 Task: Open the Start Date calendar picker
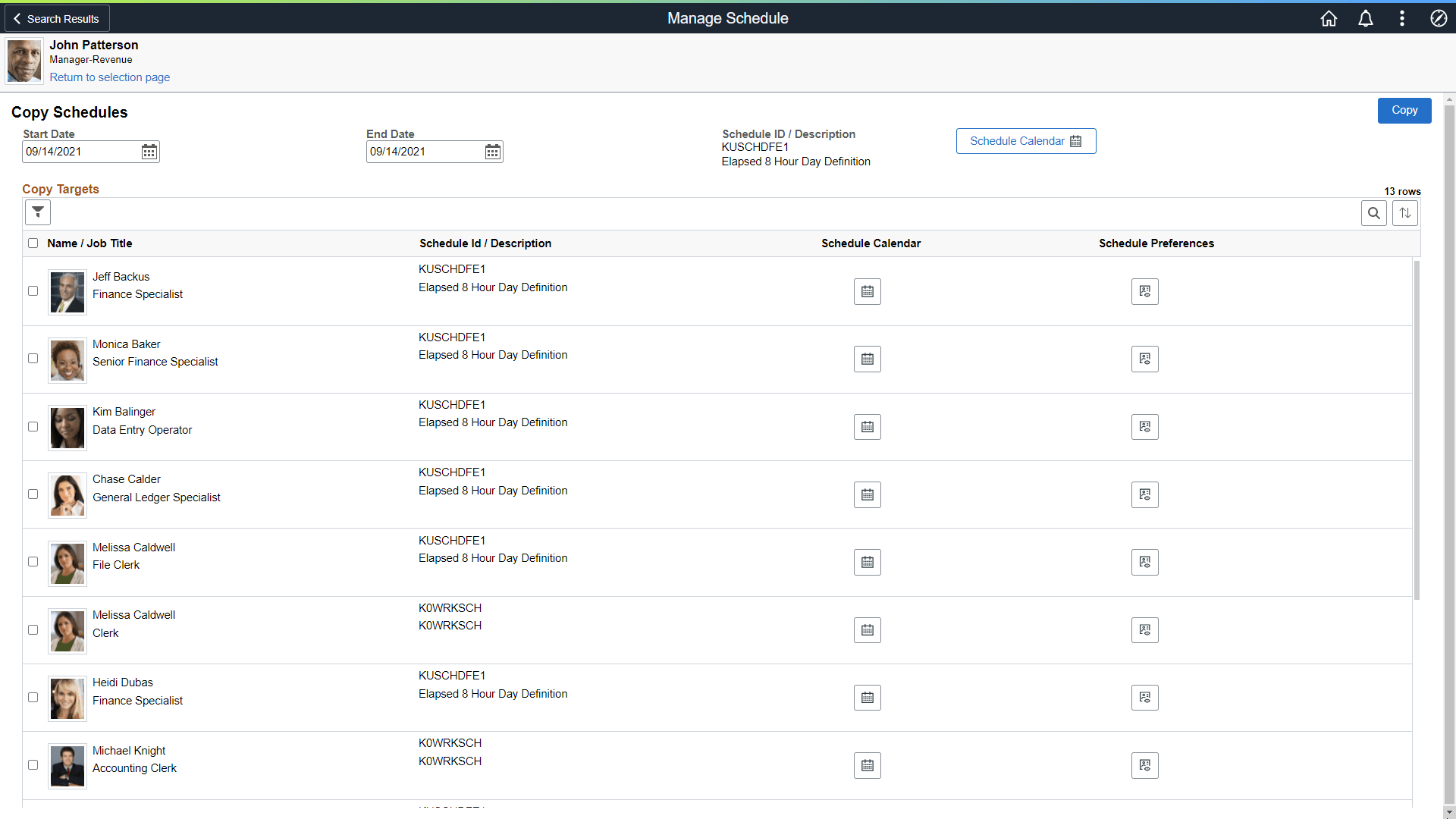(149, 151)
